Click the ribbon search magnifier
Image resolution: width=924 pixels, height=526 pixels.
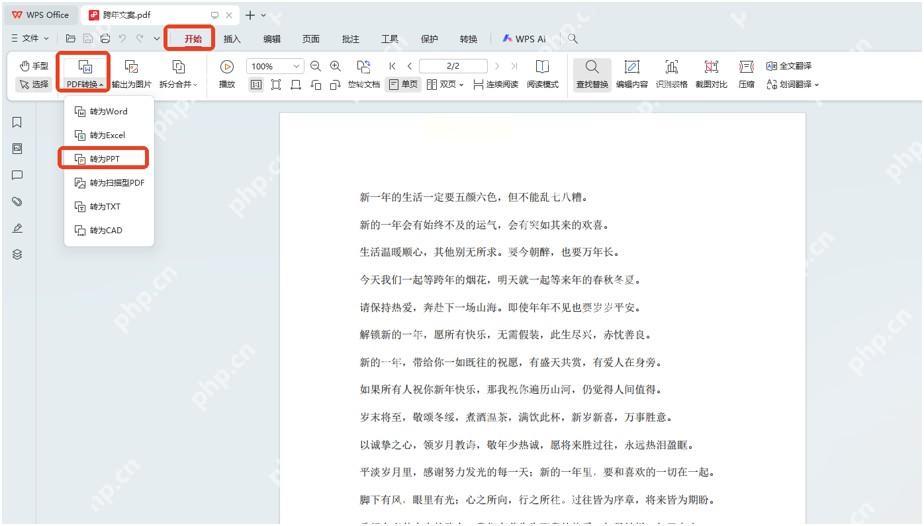click(572, 39)
